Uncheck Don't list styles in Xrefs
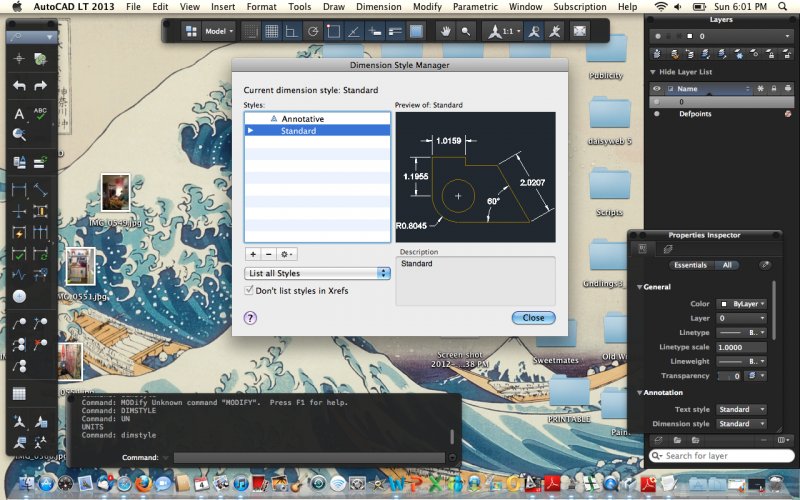 pyautogui.click(x=249, y=290)
